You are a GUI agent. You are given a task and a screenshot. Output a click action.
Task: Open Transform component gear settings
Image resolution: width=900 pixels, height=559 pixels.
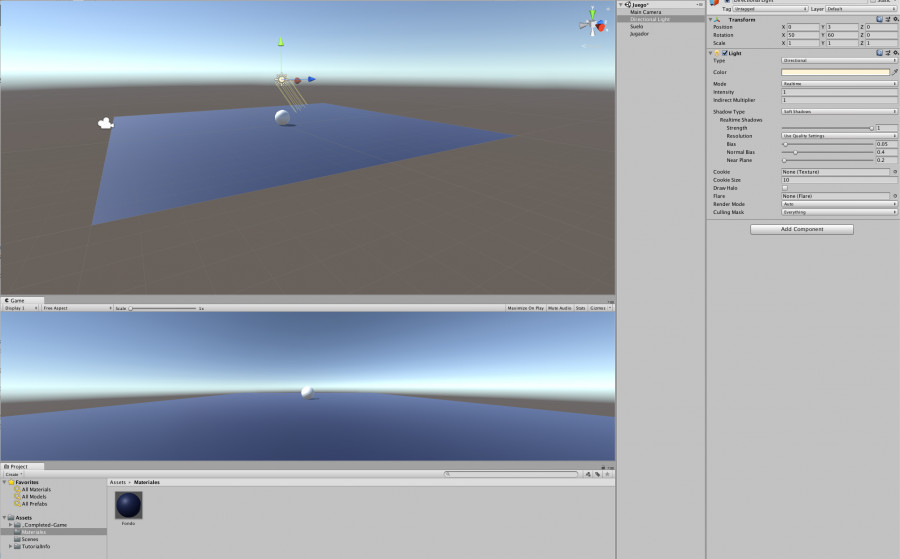895,20
